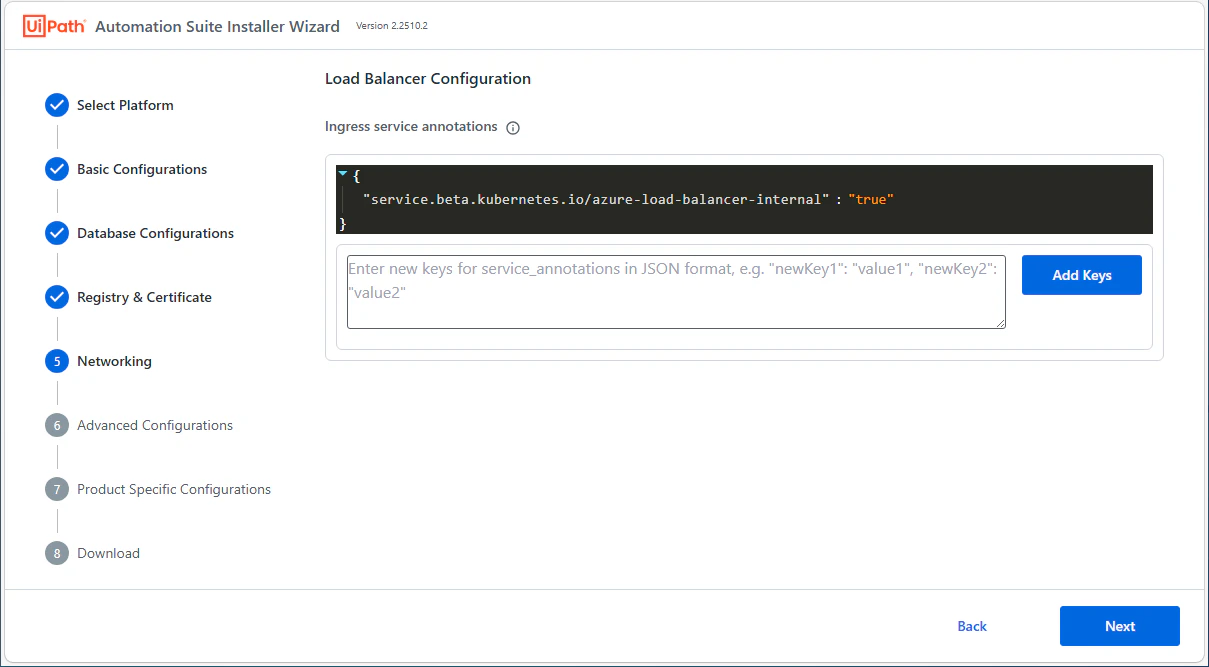The image size is (1209, 667).
Task: Click the azure-load-balancer-internal key in JSON
Action: (x=597, y=199)
